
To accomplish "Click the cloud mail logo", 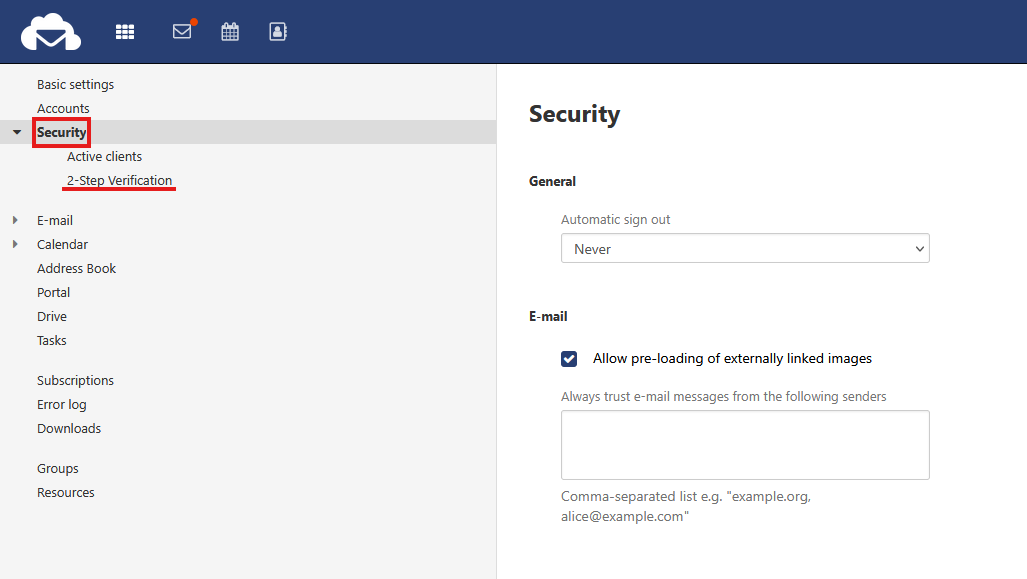I will click(x=51, y=32).
